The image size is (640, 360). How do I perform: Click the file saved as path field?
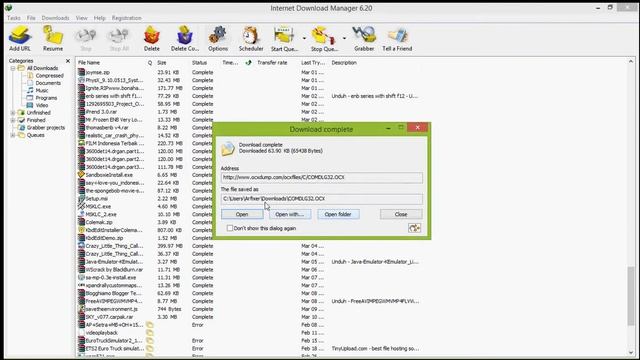pos(322,199)
